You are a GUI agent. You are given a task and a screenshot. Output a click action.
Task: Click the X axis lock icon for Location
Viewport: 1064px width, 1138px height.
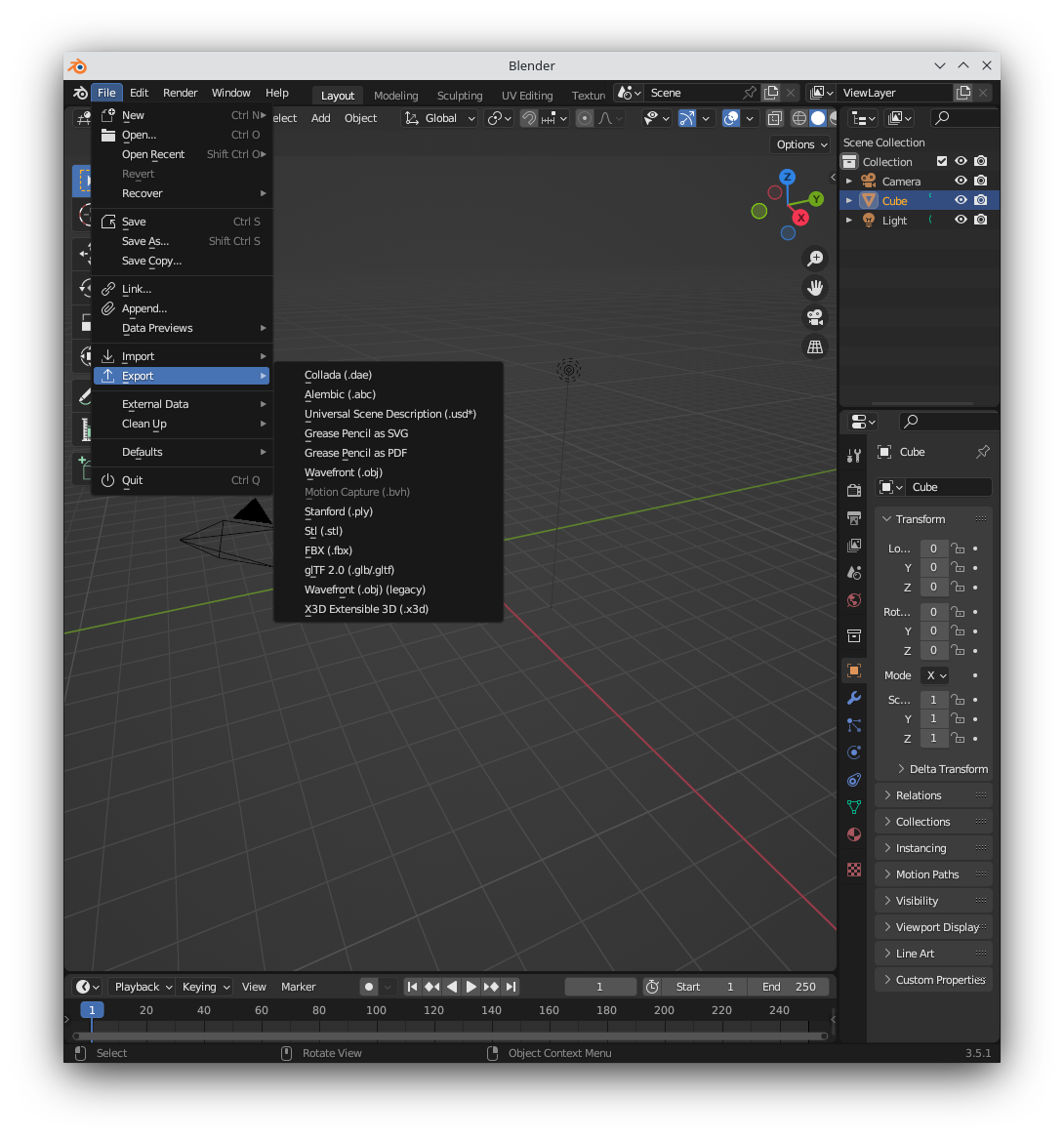tap(958, 549)
